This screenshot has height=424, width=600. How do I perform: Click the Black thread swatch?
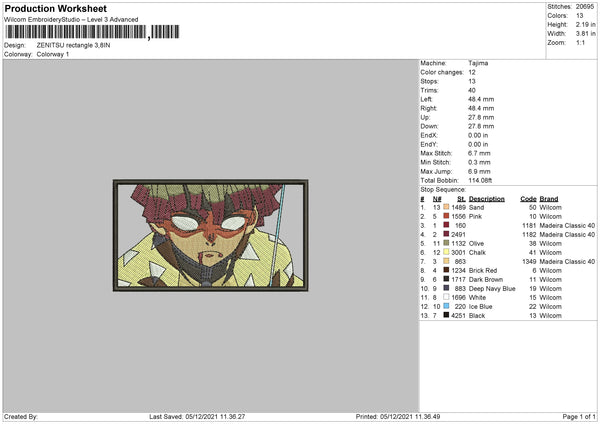pos(446,315)
